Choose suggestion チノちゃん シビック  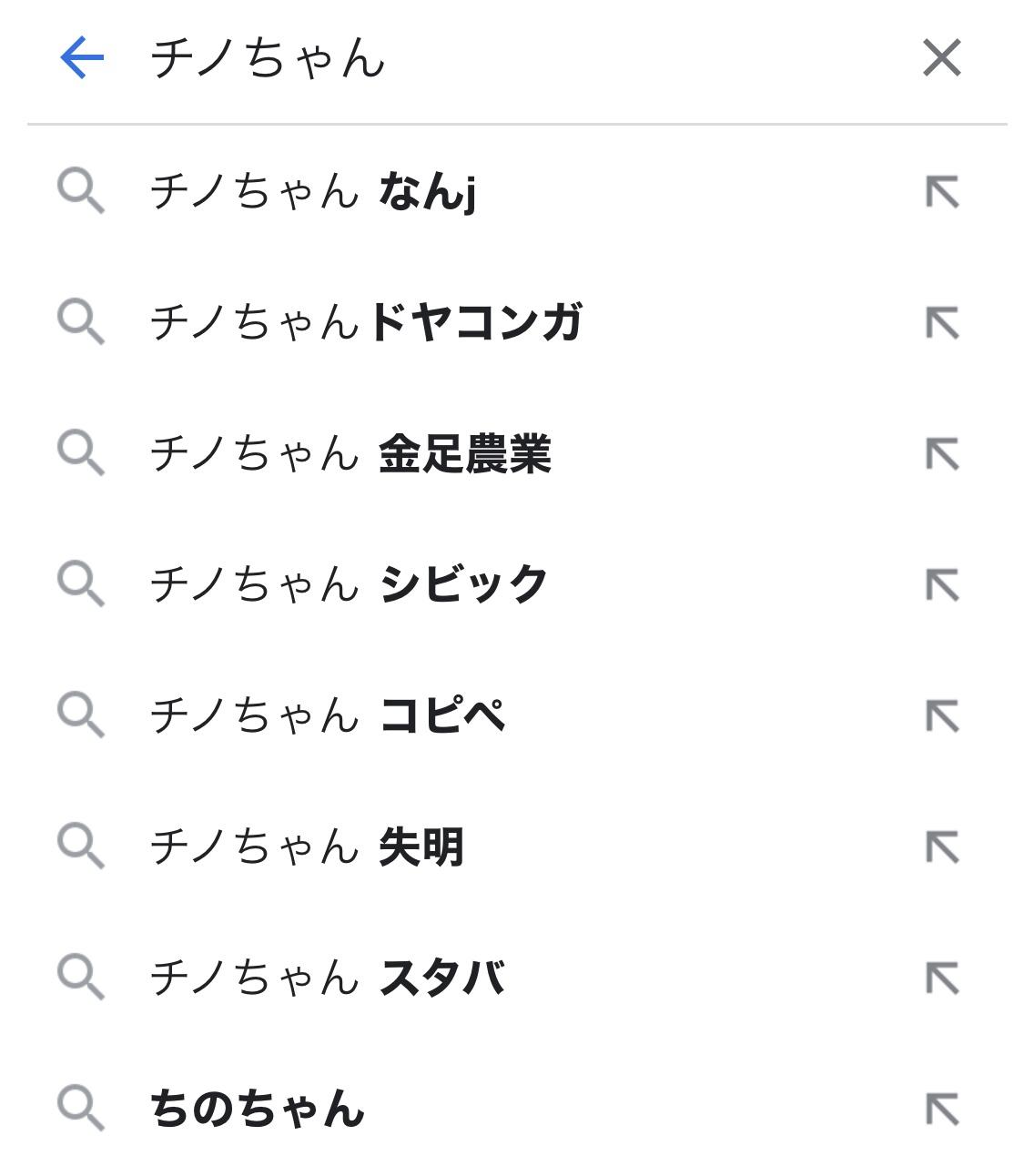click(349, 584)
